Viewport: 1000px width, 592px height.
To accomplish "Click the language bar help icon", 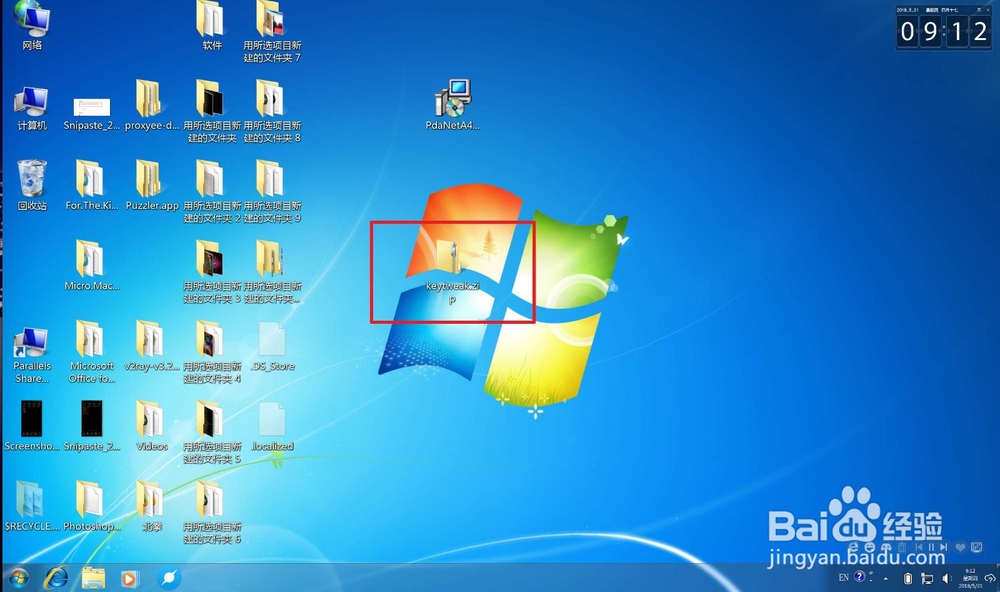I will coord(860,577).
